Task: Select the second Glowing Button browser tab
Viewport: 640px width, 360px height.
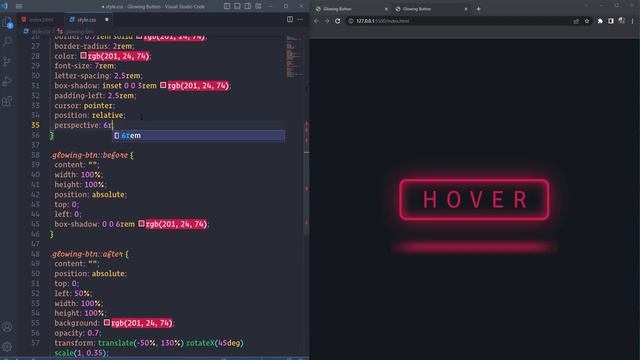Action: coord(431,9)
